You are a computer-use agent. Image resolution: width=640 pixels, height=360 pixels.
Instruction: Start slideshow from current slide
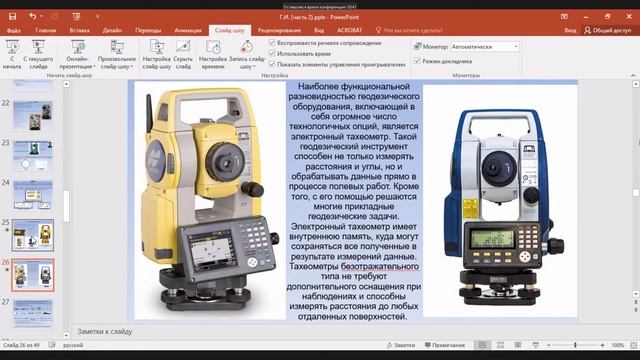point(38,55)
